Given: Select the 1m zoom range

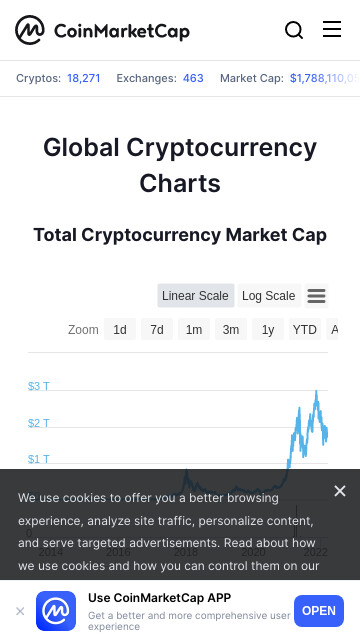Looking at the screenshot, I should pos(194,329).
